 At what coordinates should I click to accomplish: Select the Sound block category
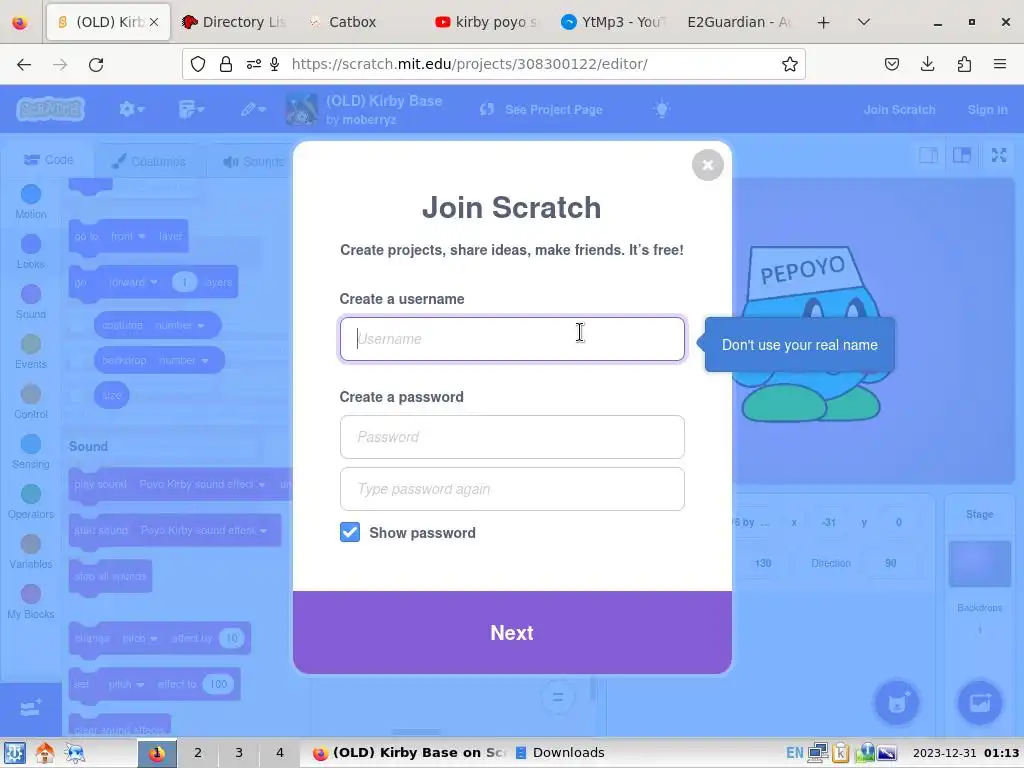tap(31, 302)
